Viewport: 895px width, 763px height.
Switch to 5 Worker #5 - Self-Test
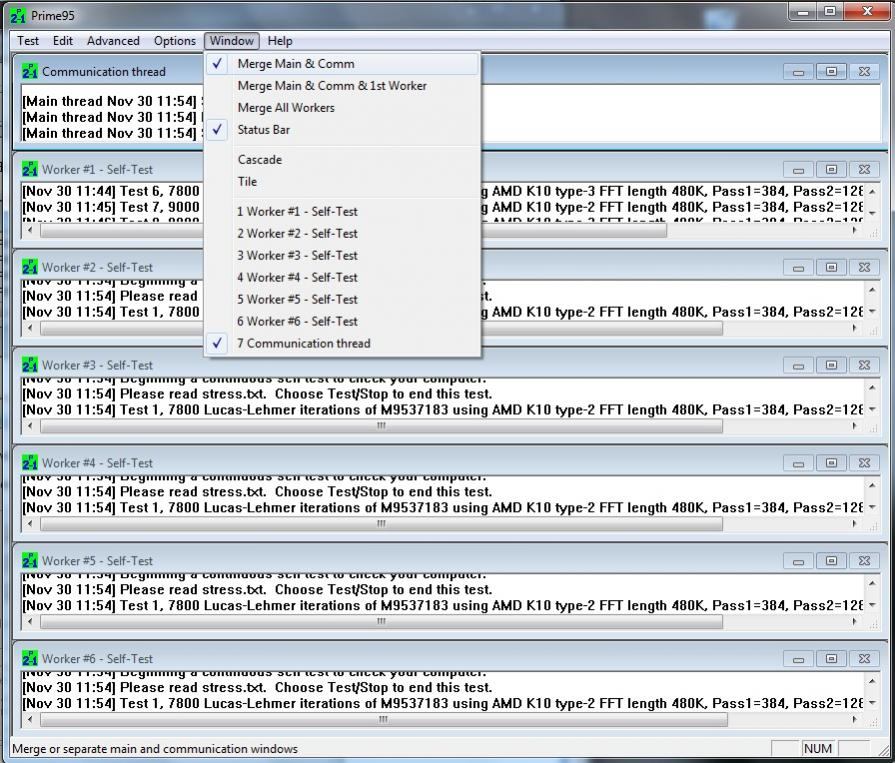point(342,300)
